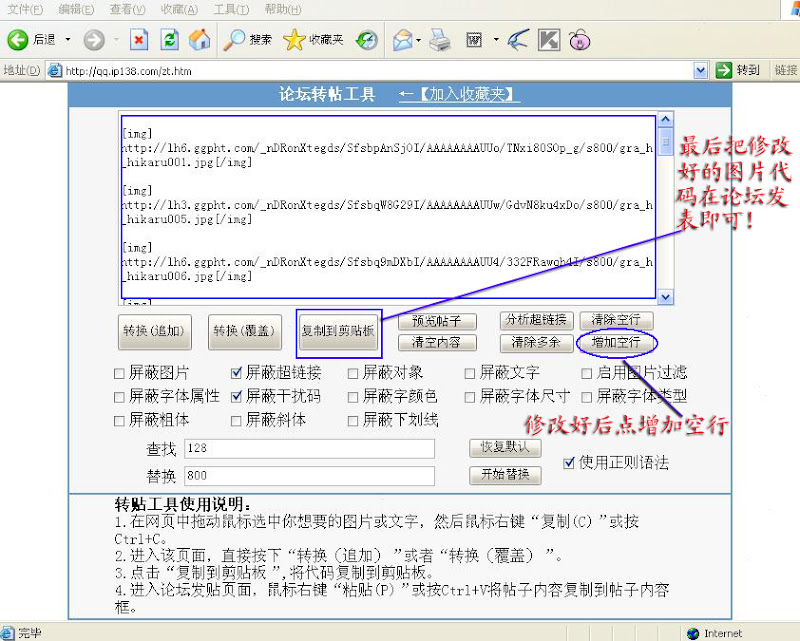Click the red Stop loading icon

[x=139, y=40]
